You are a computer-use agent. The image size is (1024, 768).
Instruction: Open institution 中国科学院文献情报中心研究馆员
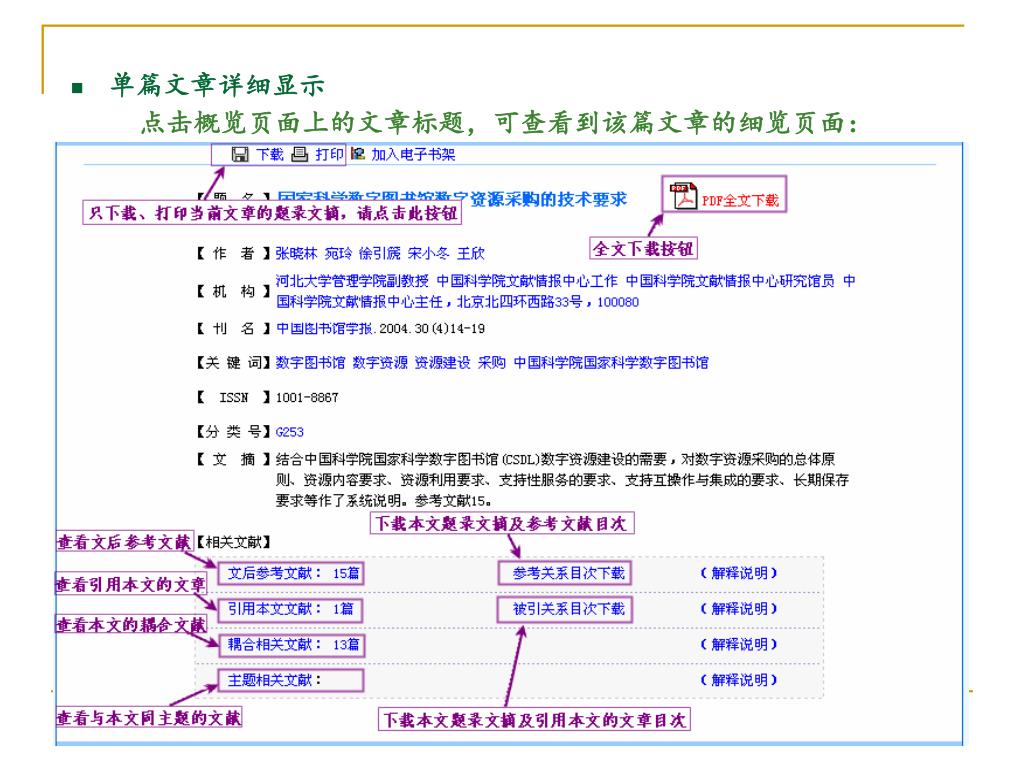[729, 281]
